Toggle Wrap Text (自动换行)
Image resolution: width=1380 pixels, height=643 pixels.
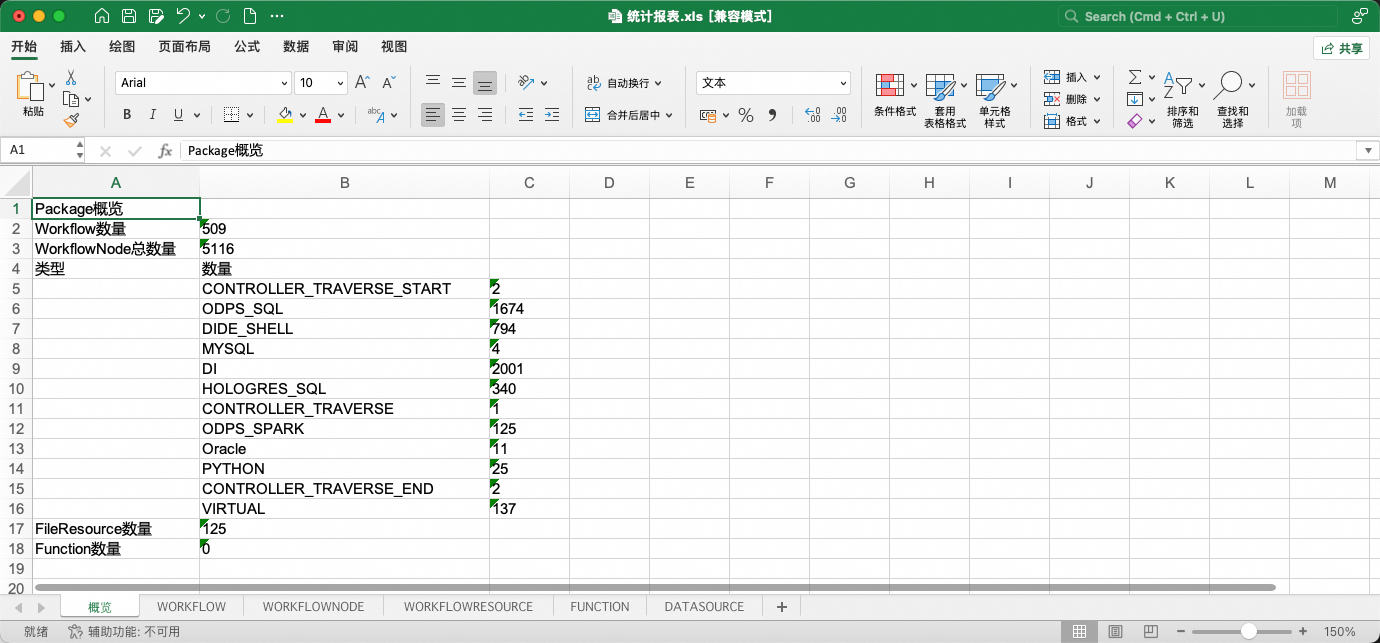(x=626, y=83)
